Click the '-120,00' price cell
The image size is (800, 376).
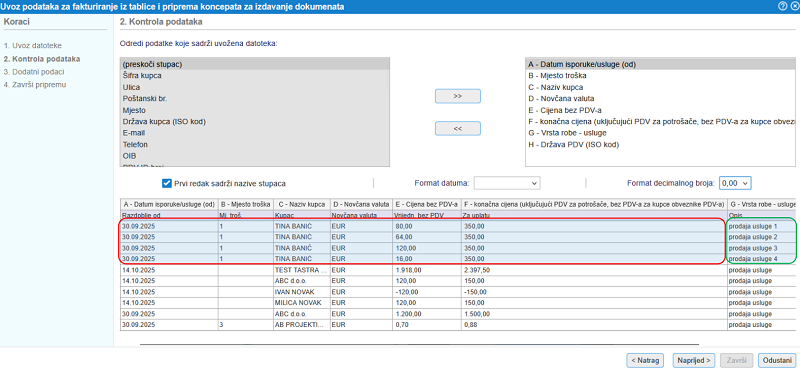[x=427, y=291]
